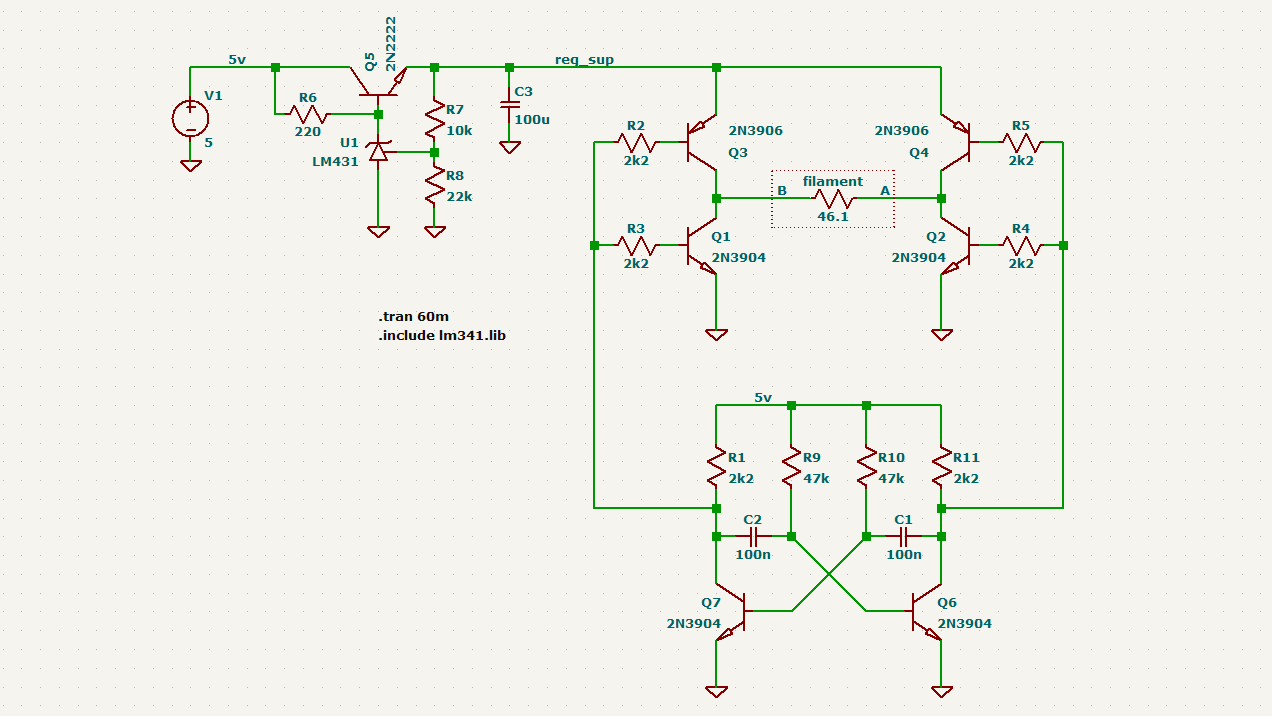Click the junction dot right of R4

click(x=1063, y=245)
